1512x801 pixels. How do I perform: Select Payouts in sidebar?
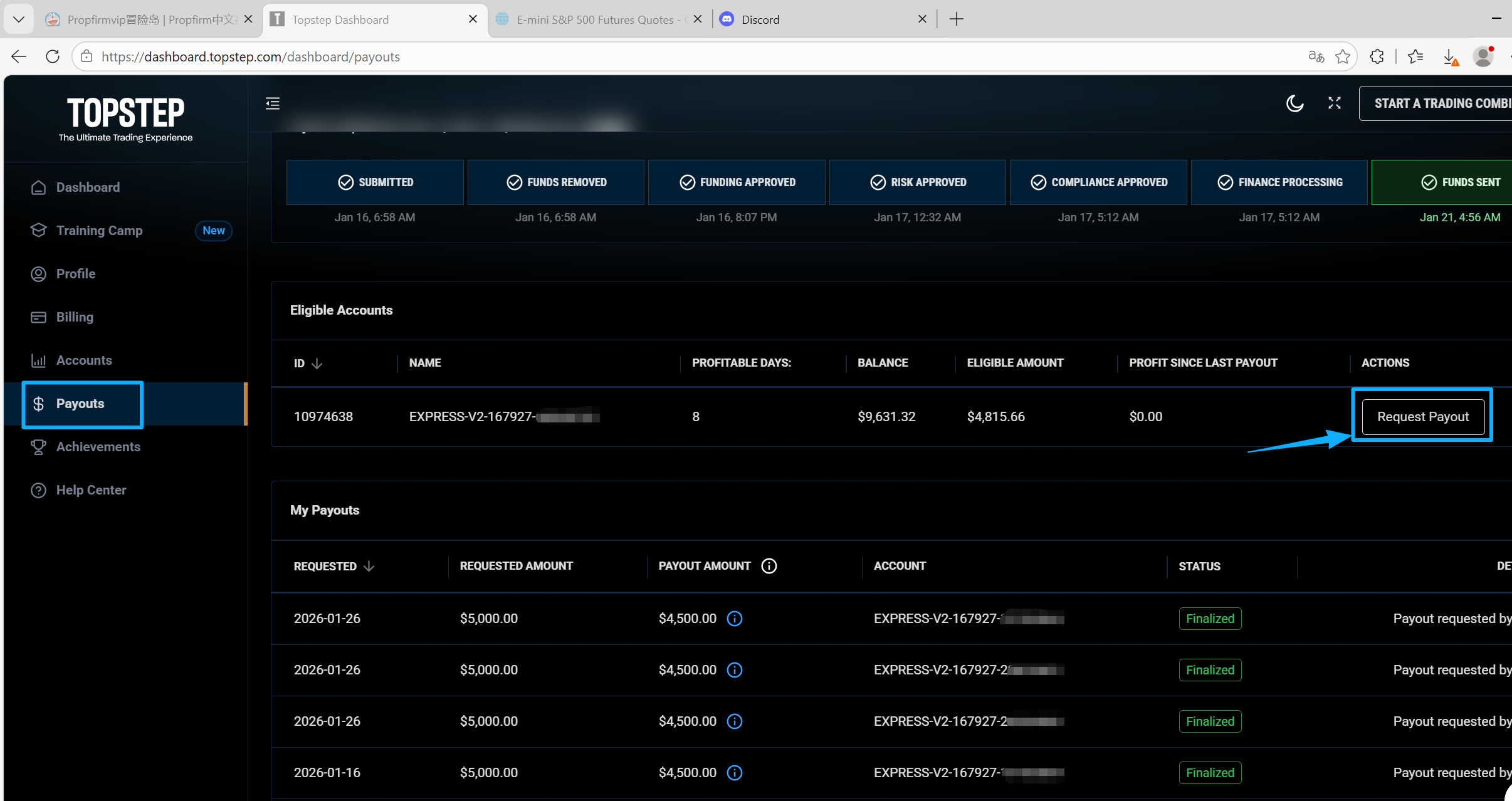125,404
